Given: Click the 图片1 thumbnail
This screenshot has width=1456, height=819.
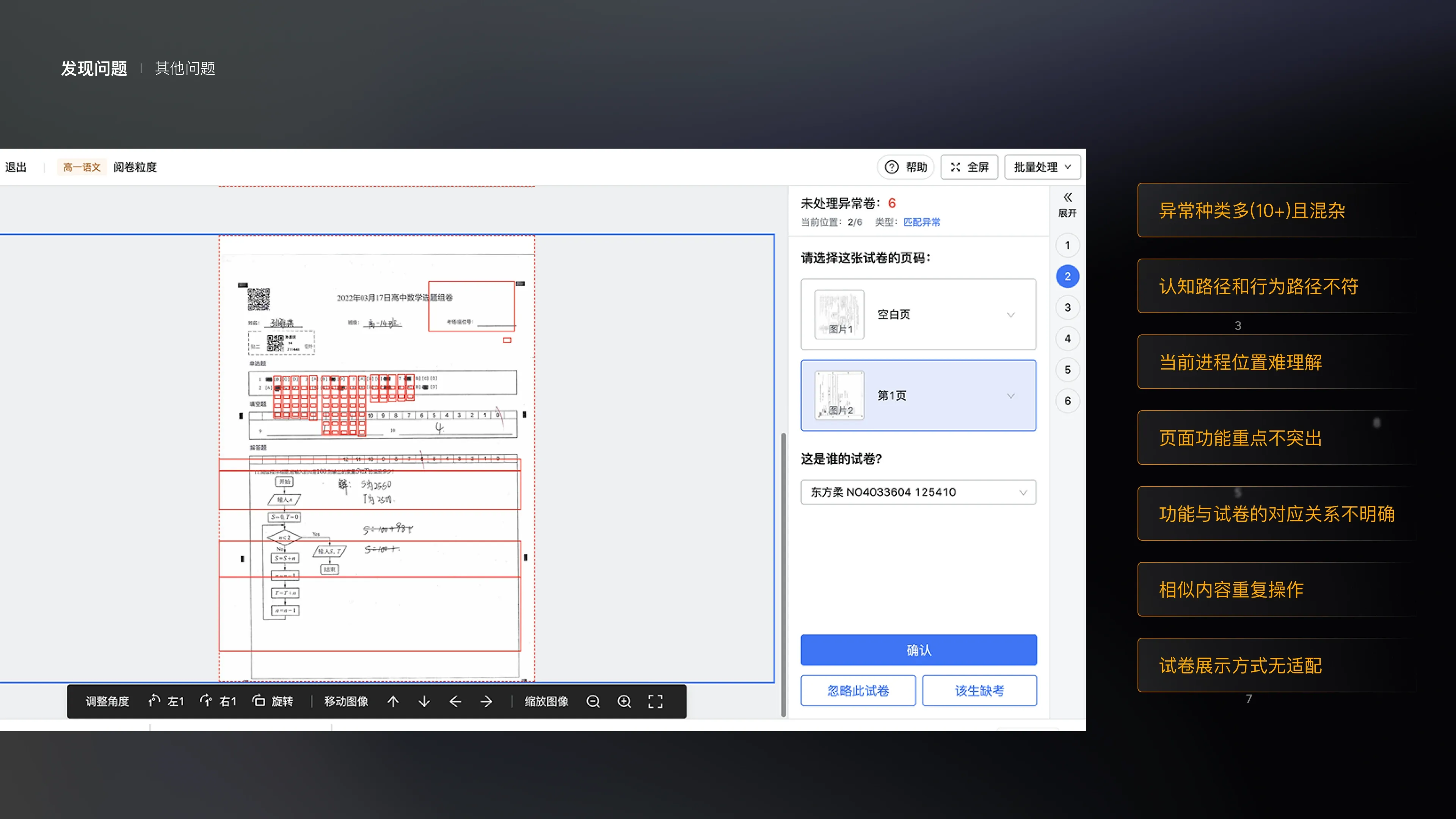Looking at the screenshot, I should tap(839, 314).
